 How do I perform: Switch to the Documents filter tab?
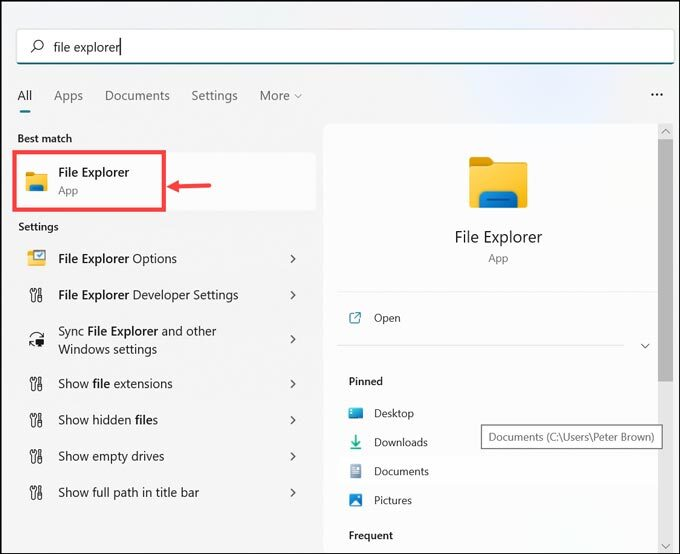(137, 95)
